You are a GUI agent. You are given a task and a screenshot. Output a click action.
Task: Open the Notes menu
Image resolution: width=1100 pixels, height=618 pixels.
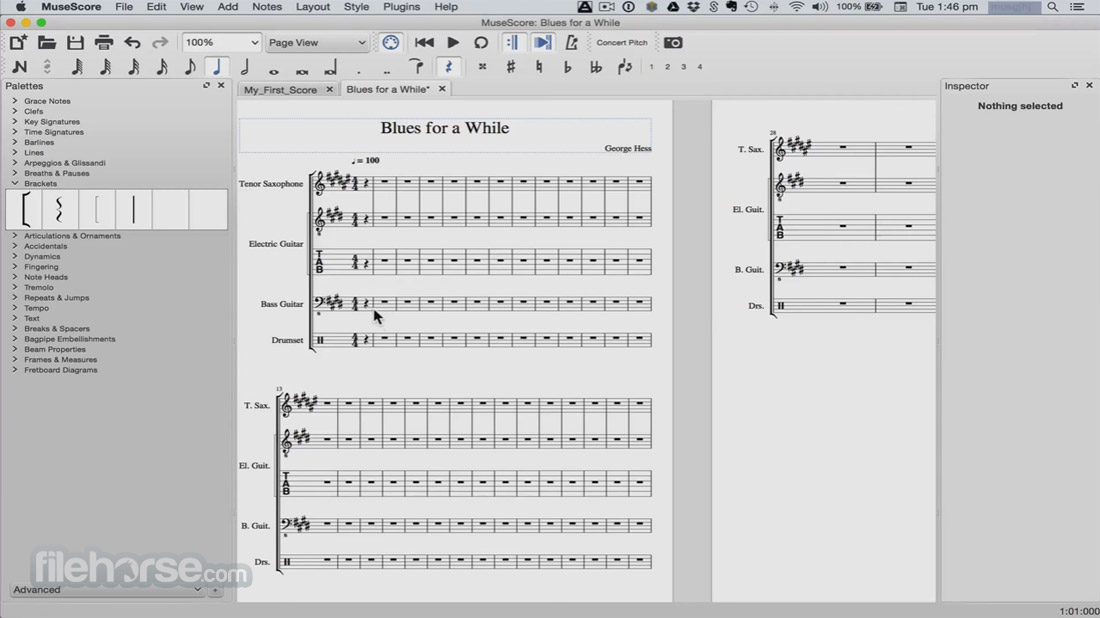267,7
